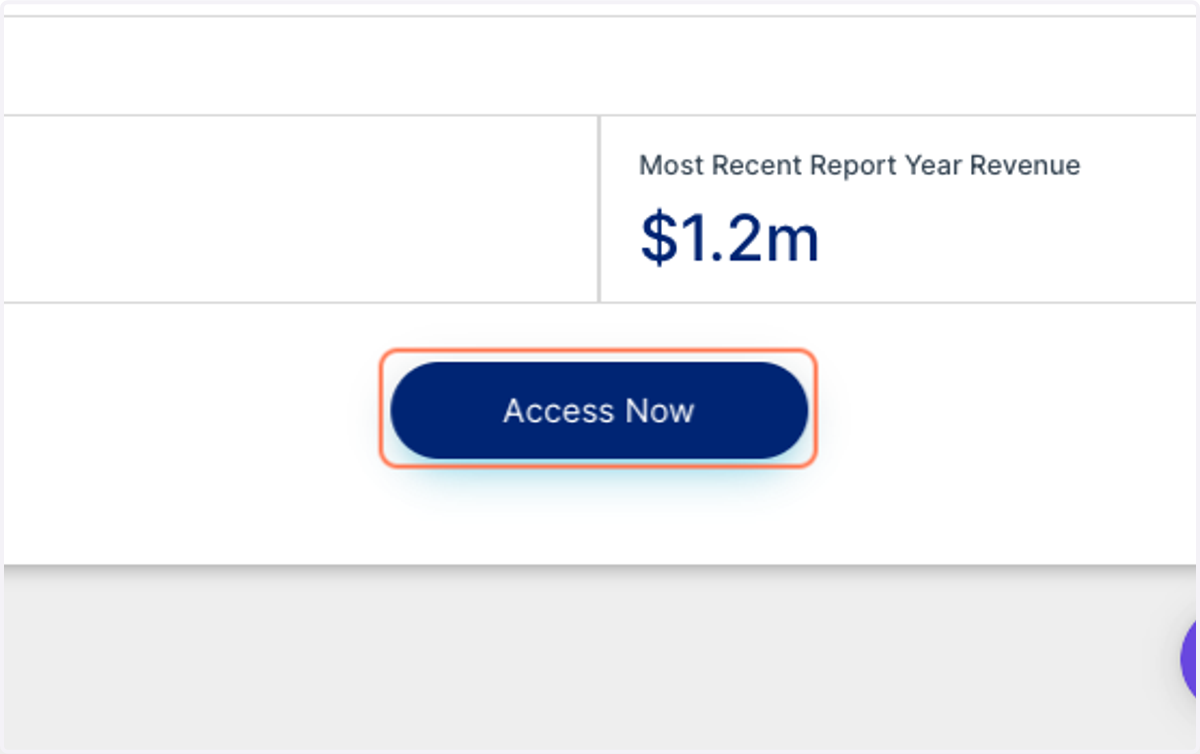Click the word Revenue in the label

(1024, 165)
